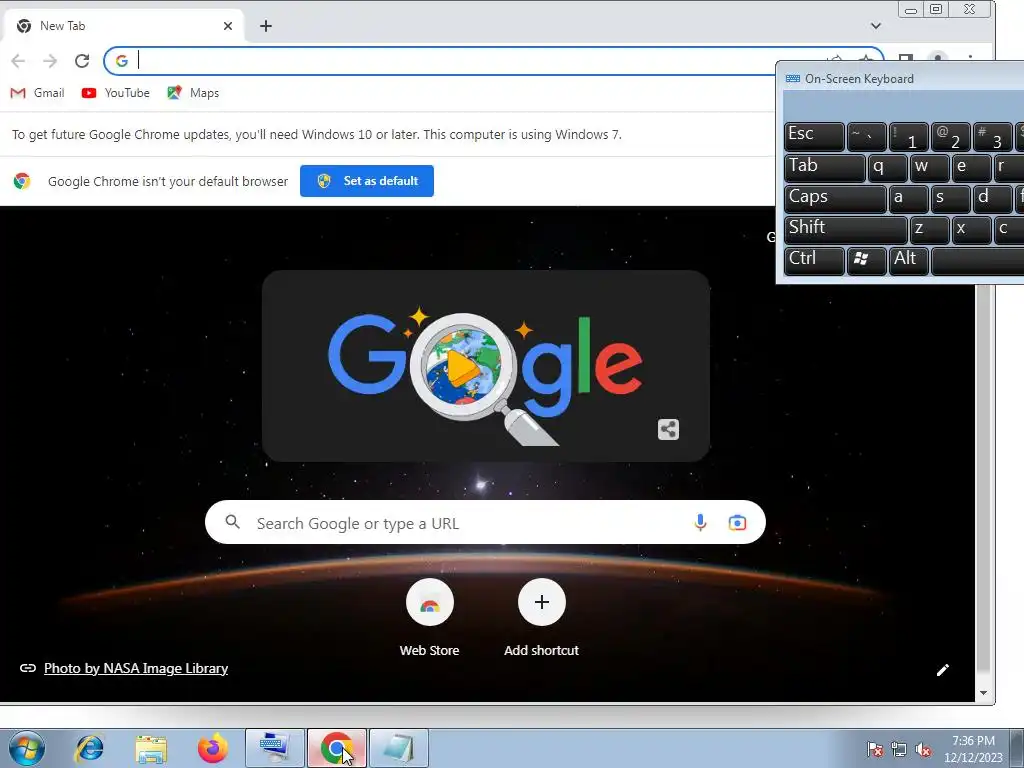Screen dimensions: 1024x768
Task: Reload the page with the refresh icon
Action: [x=82, y=61]
